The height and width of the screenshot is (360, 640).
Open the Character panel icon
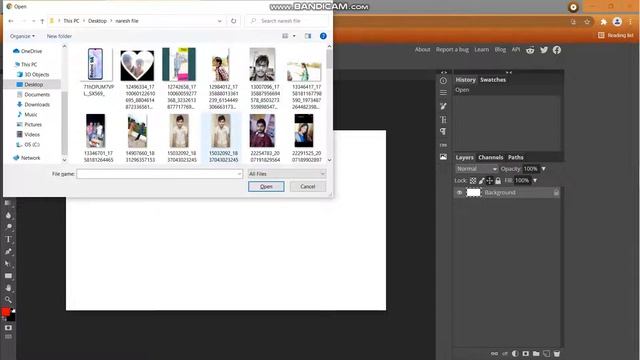click(443, 120)
